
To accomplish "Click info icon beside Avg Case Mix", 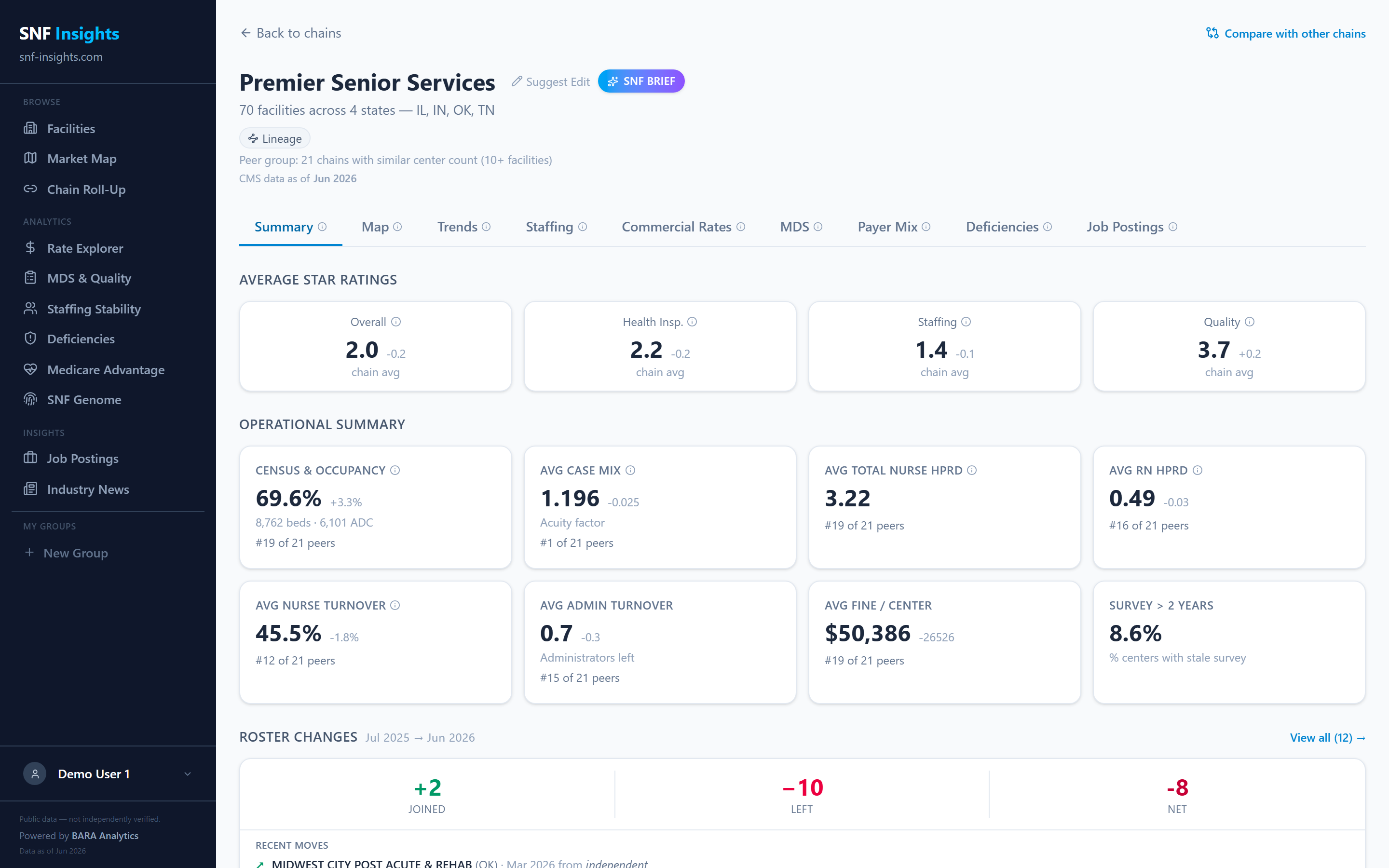I will 630,470.
